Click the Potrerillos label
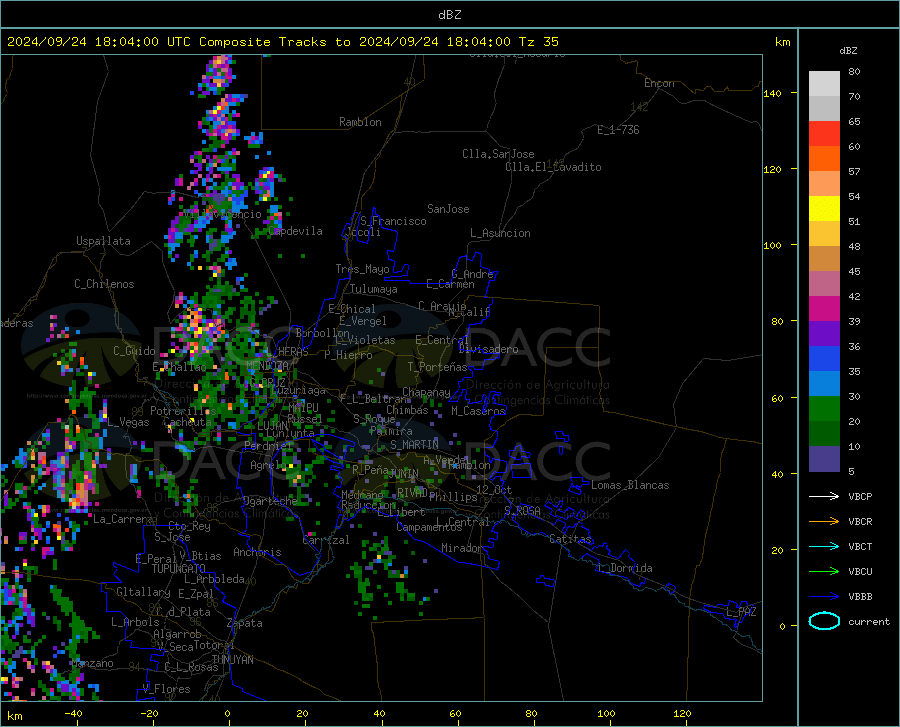This screenshot has width=900, height=727. point(183,411)
